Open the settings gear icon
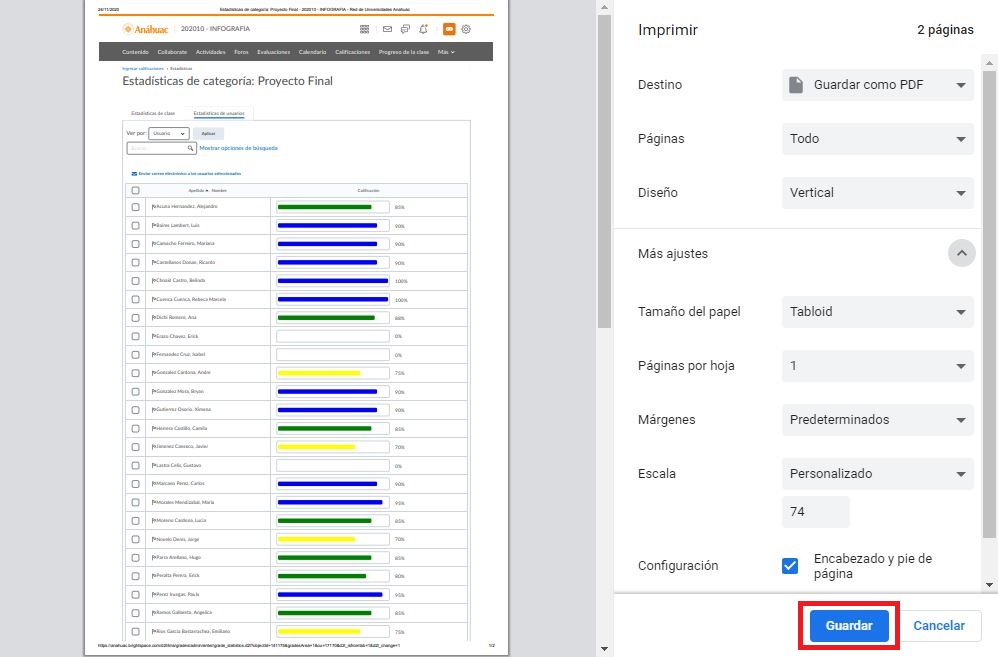This screenshot has height=657, width=998. [x=466, y=29]
